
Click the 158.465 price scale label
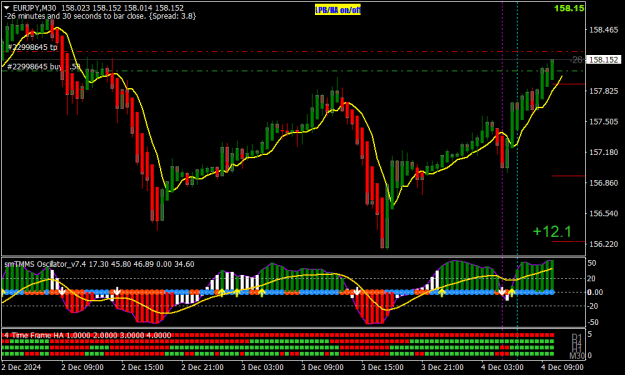[604, 30]
